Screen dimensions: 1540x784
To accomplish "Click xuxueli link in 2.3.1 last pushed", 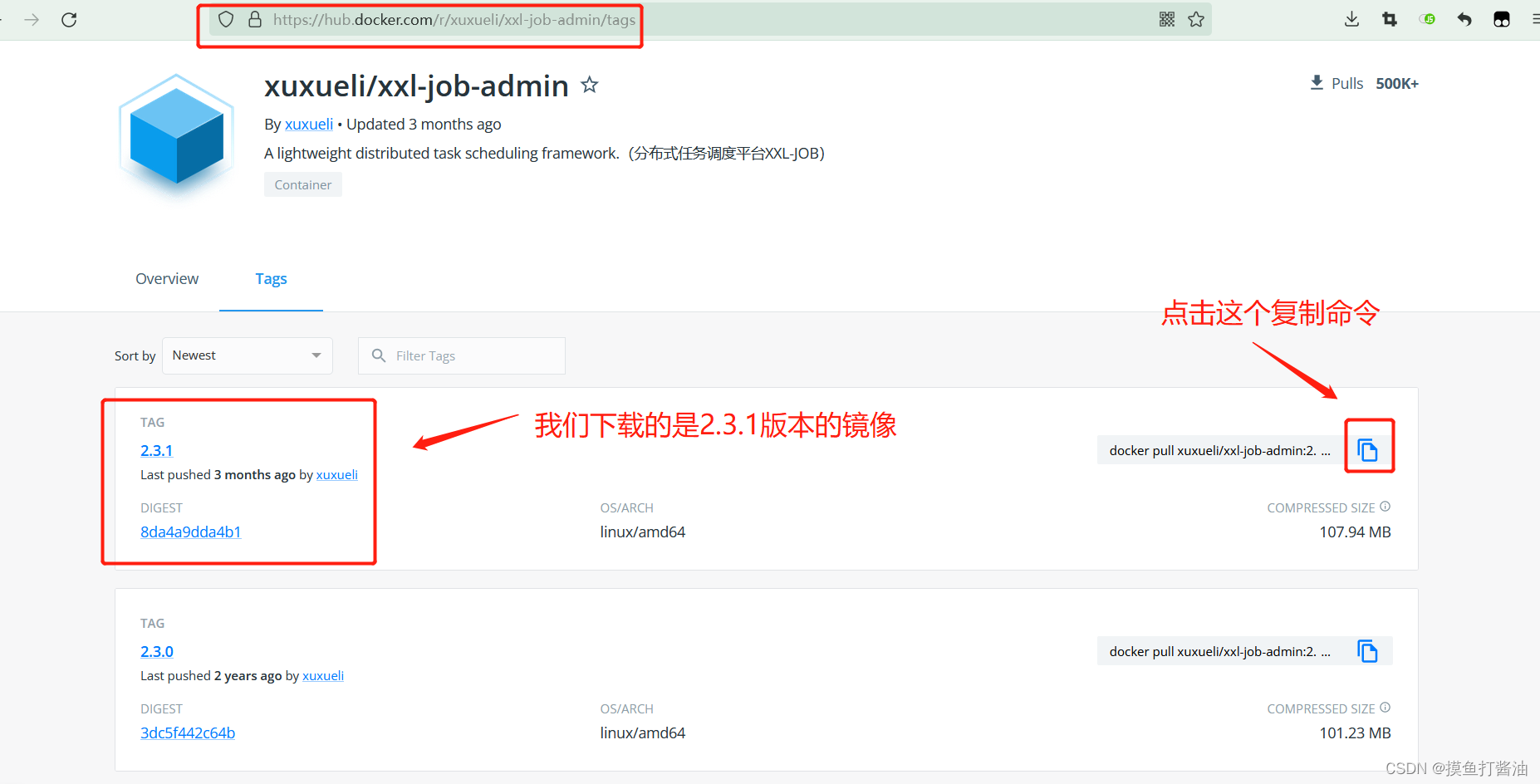I will click(x=336, y=475).
